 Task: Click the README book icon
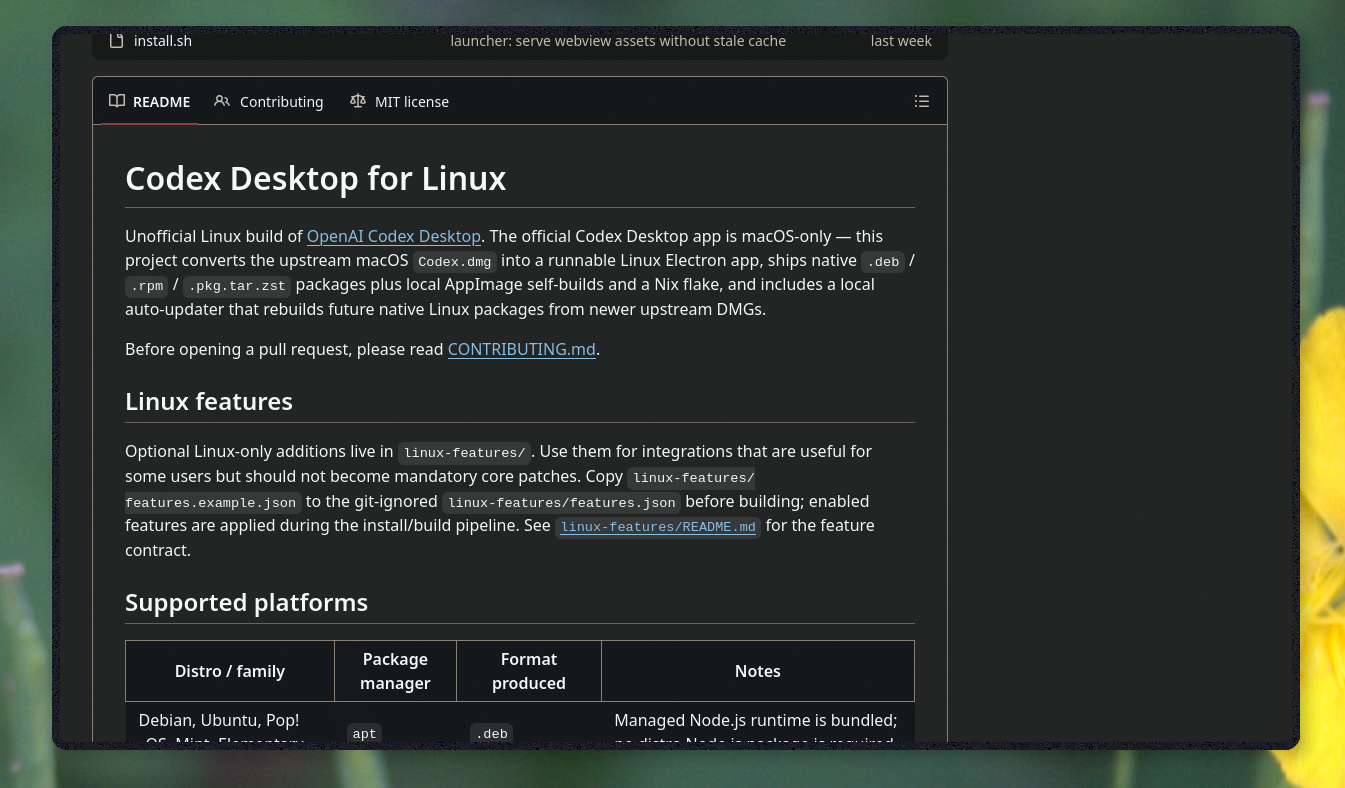117,101
